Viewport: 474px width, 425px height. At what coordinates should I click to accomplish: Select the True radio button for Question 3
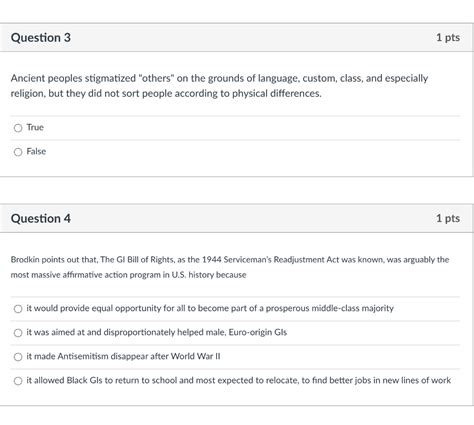pyautogui.click(x=18, y=128)
